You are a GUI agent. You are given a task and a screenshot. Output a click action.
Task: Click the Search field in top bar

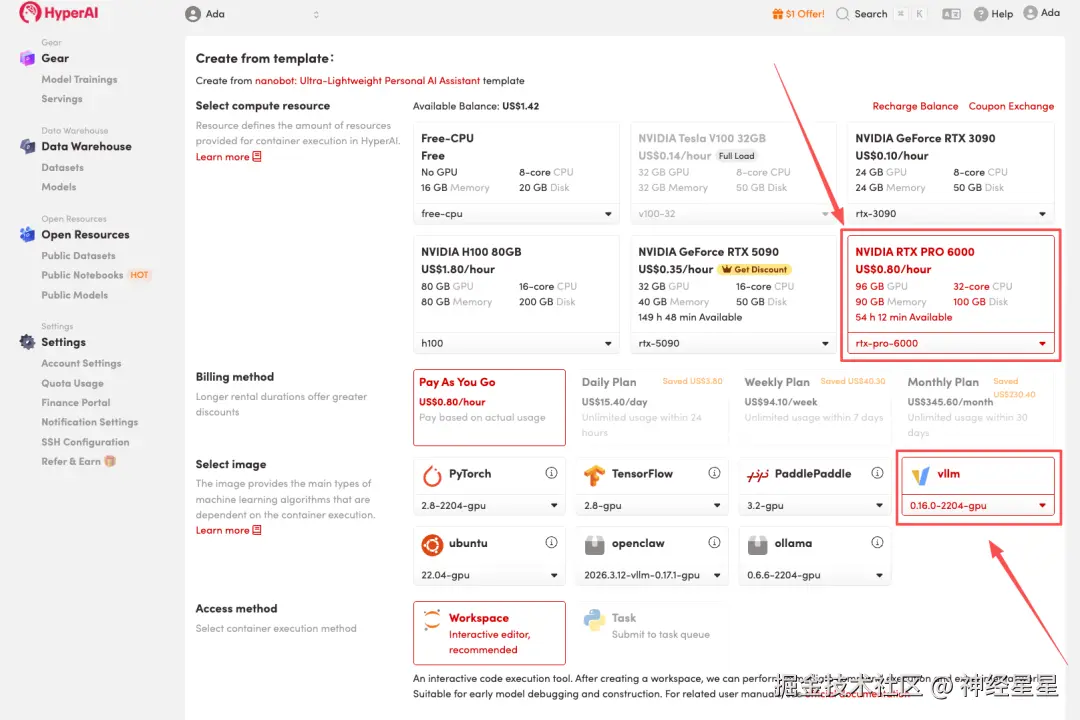coord(880,14)
